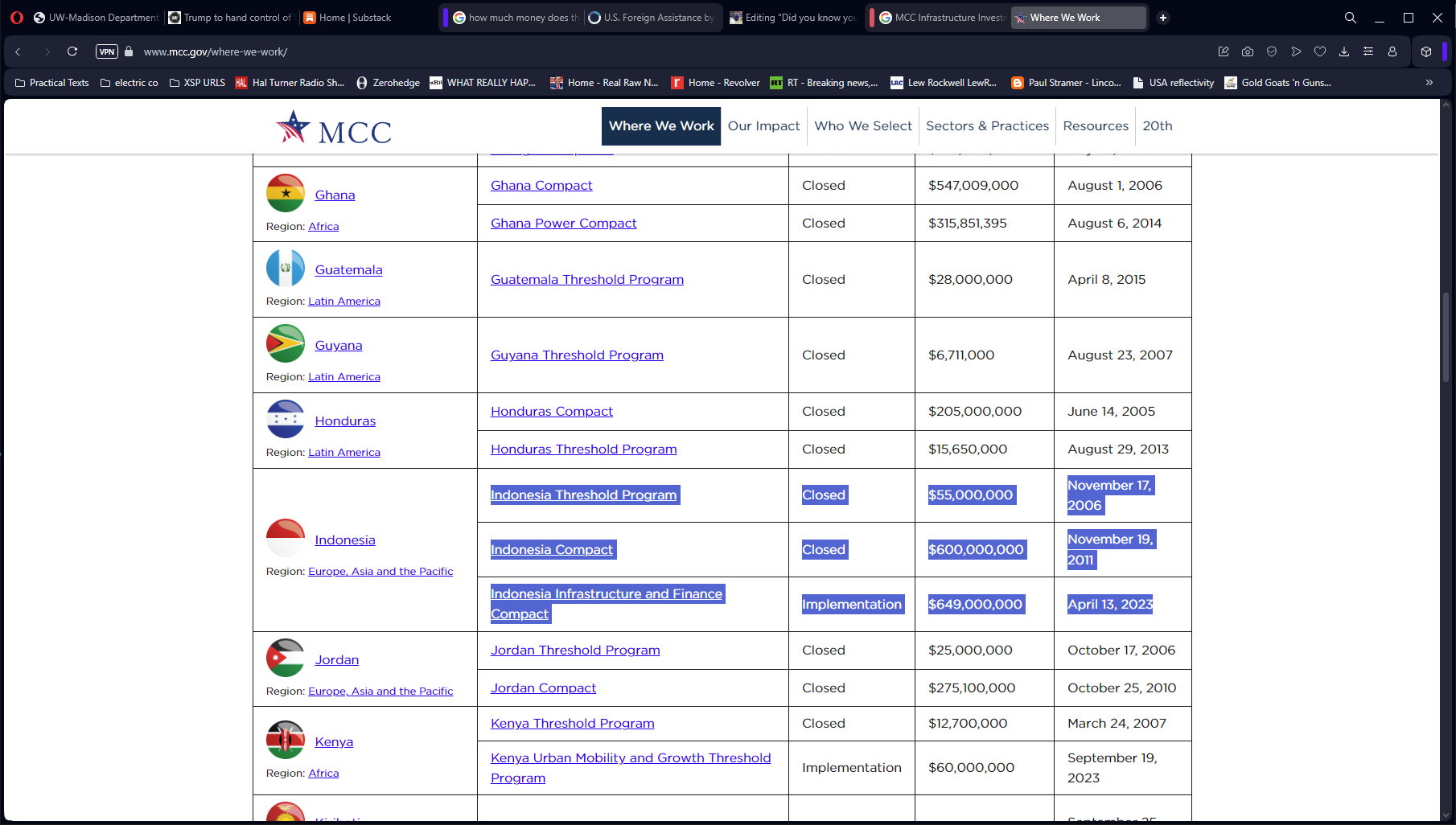Open the downloads icon
The height and width of the screenshot is (825, 1456).
tap(1344, 51)
